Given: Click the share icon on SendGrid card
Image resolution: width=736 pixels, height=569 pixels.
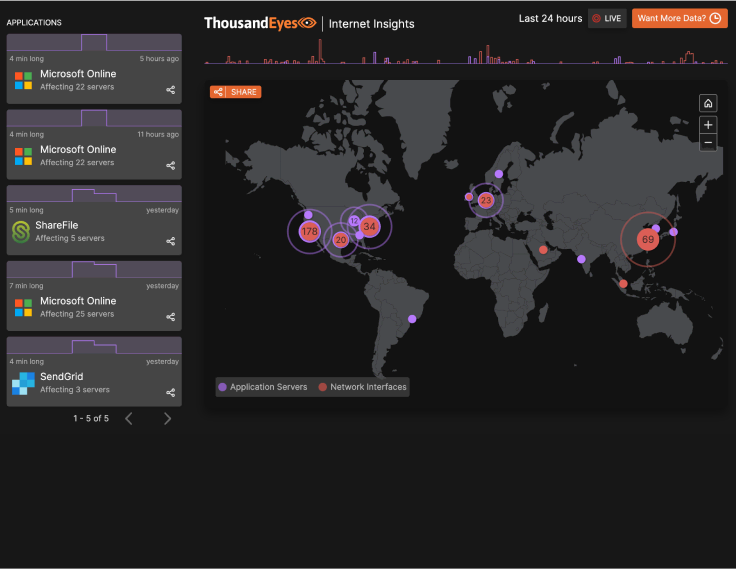Looking at the screenshot, I should 170,392.
